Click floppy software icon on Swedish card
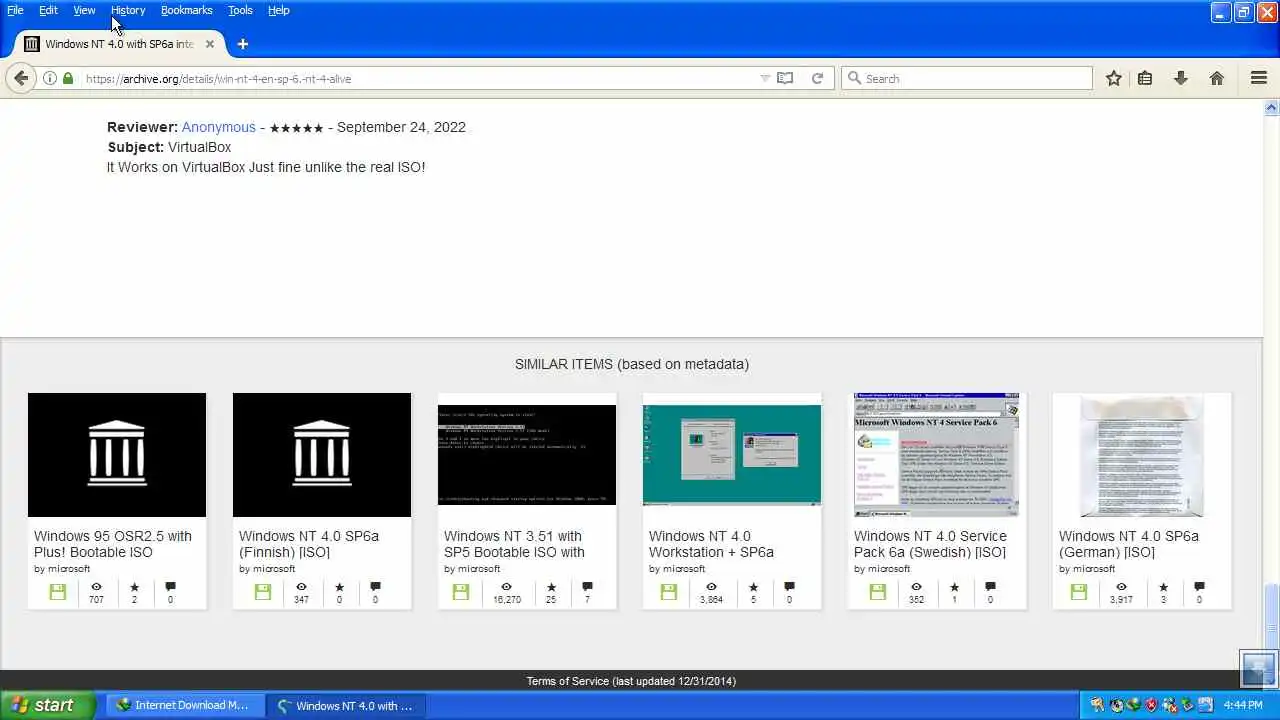The image size is (1280, 720). pos(877,592)
